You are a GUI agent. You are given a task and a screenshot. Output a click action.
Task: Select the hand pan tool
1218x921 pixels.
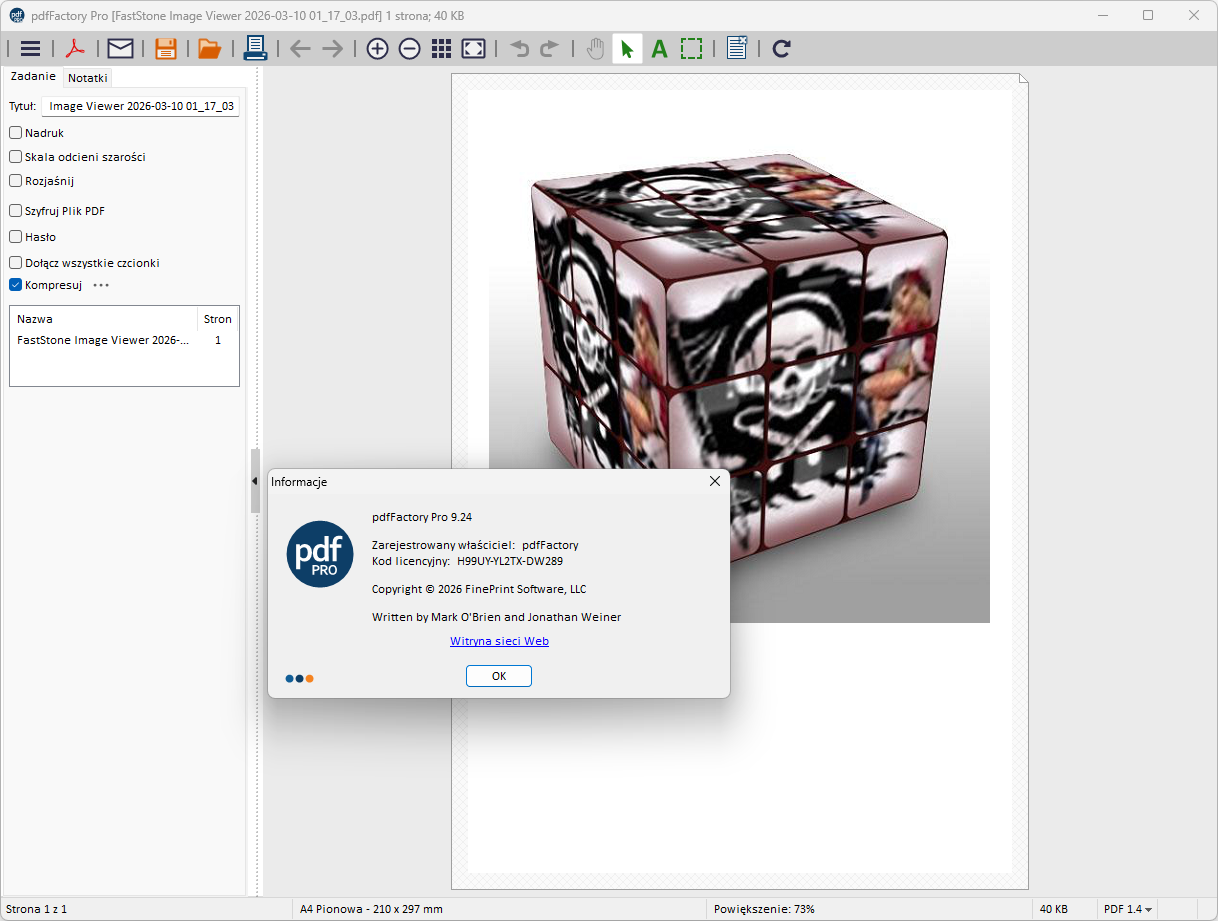[596, 48]
